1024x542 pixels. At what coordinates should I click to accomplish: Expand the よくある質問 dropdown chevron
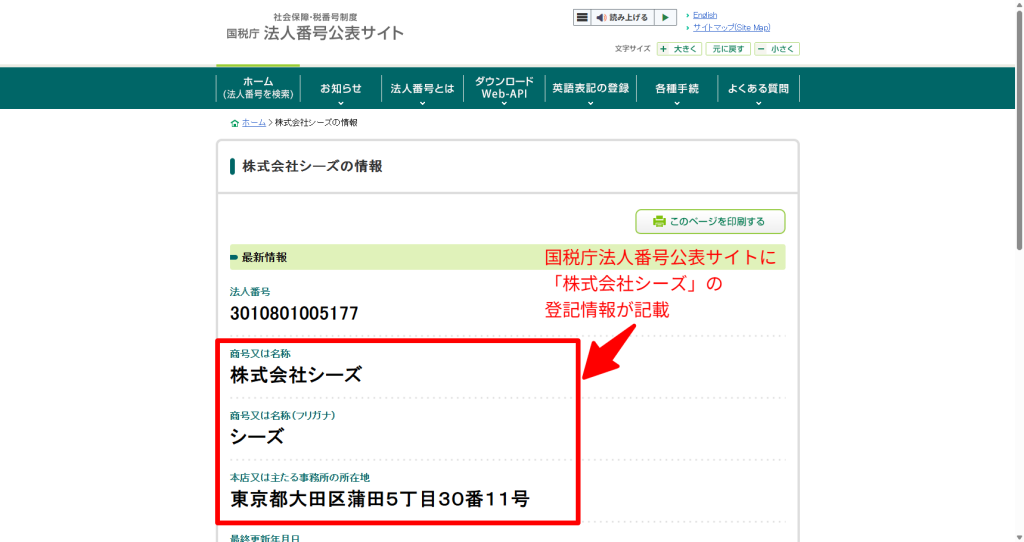click(758, 103)
